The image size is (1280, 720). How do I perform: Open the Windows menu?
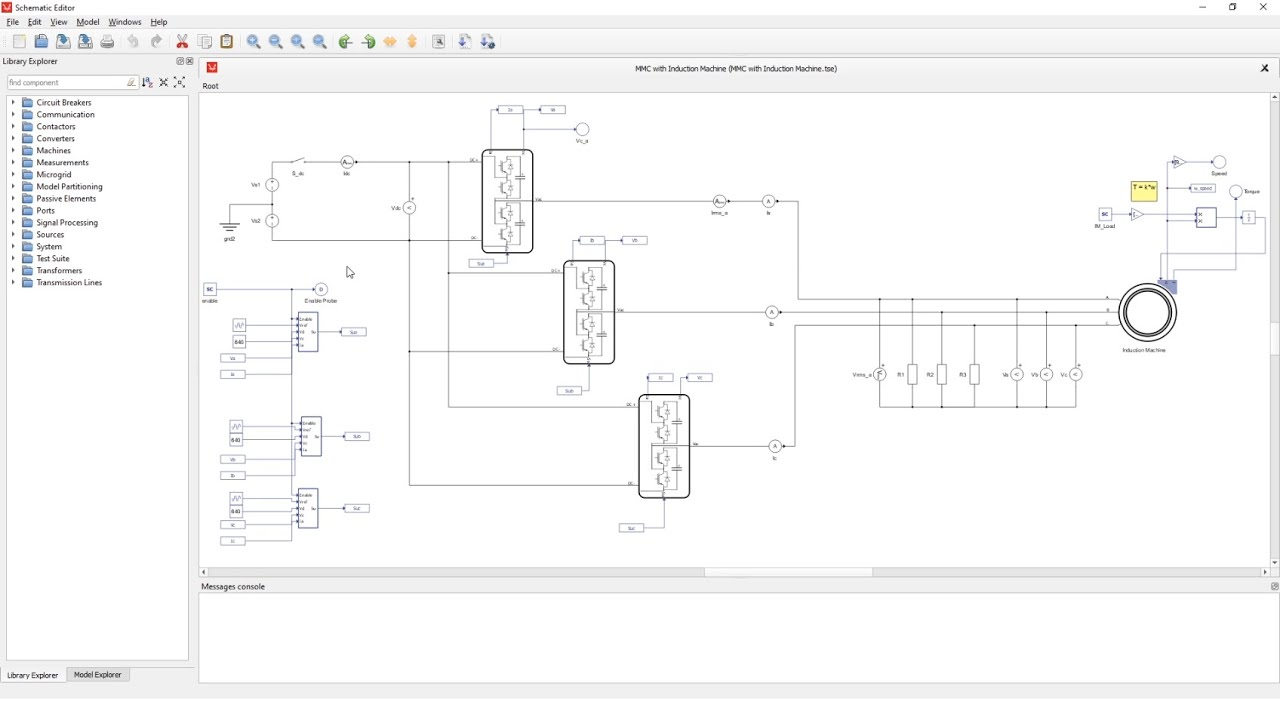[125, 22]
